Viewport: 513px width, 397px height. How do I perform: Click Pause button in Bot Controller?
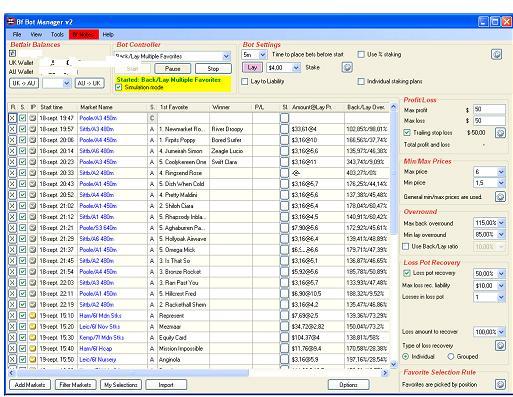click(x=172, y=69)
